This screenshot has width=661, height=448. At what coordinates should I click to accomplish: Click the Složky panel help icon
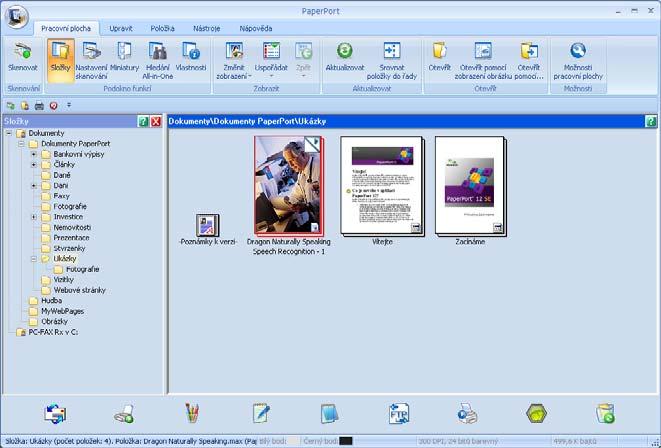coord(143,122)
